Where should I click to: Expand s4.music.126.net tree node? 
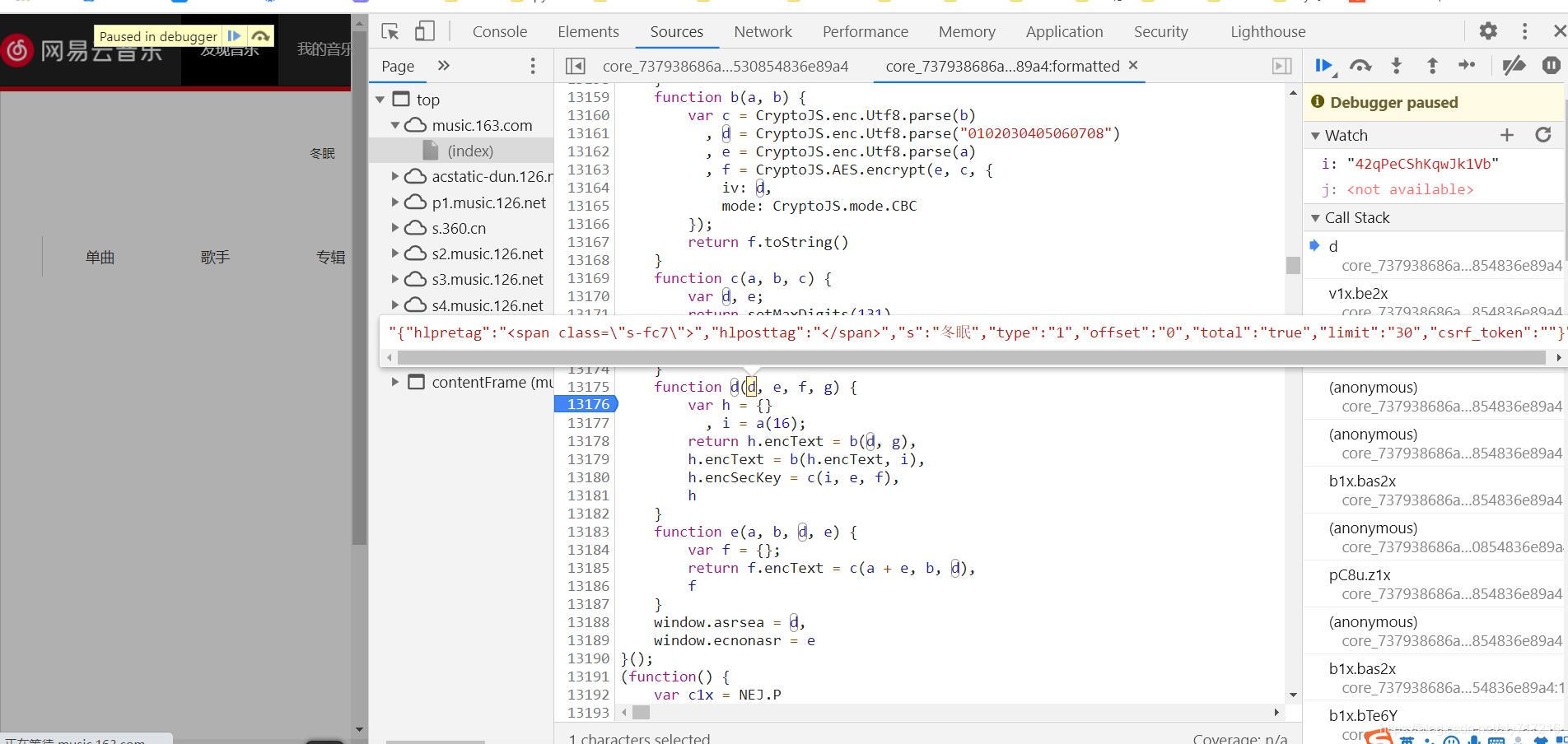pos(395,305)
